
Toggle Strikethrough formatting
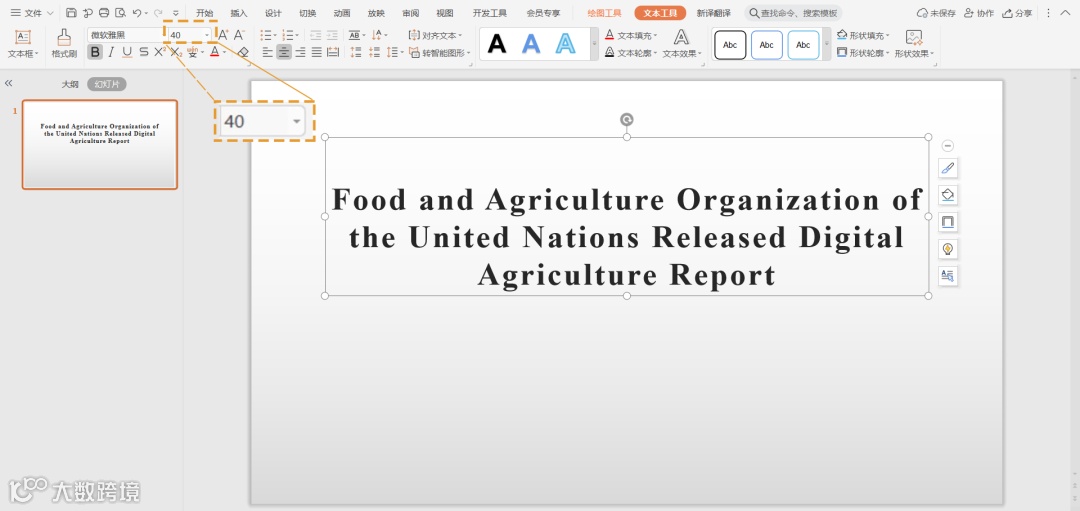tap(143, 52)
